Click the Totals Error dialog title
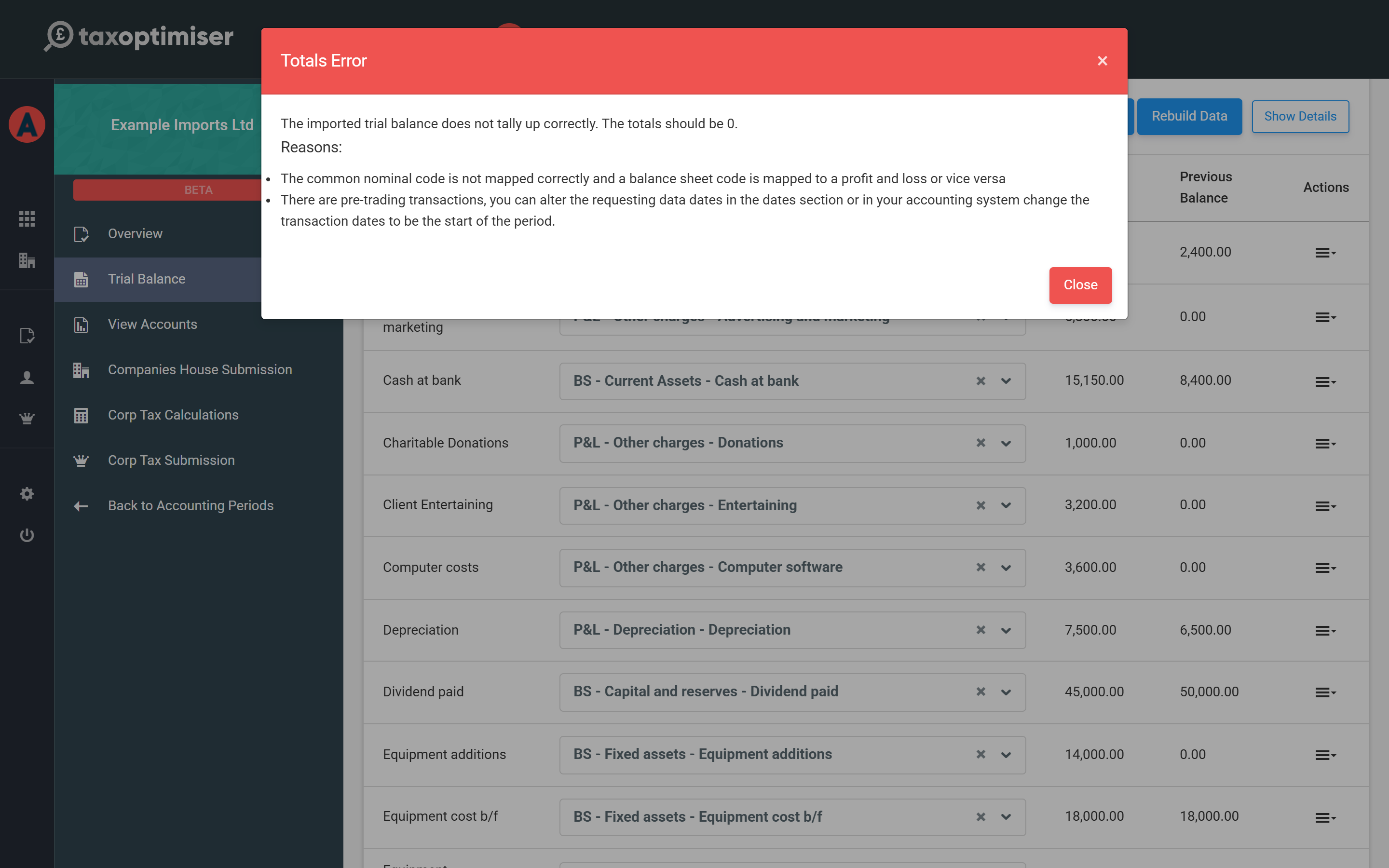Screen dimensions: 1389x868 pyautogui.click(x=324, y=61)
